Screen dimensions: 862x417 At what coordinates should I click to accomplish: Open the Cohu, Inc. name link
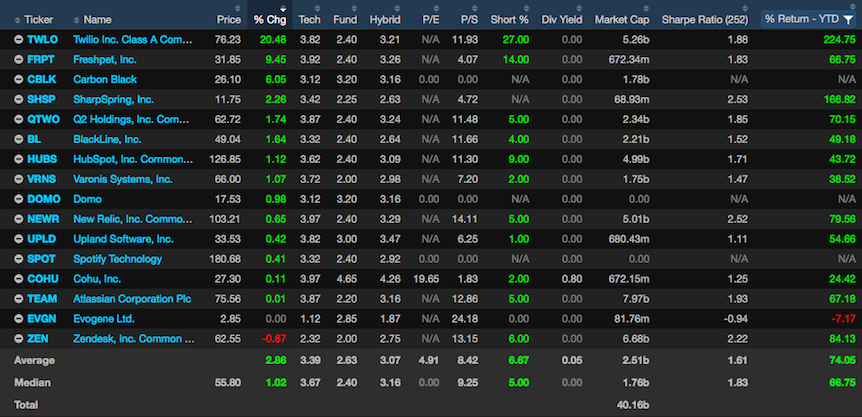97,279
